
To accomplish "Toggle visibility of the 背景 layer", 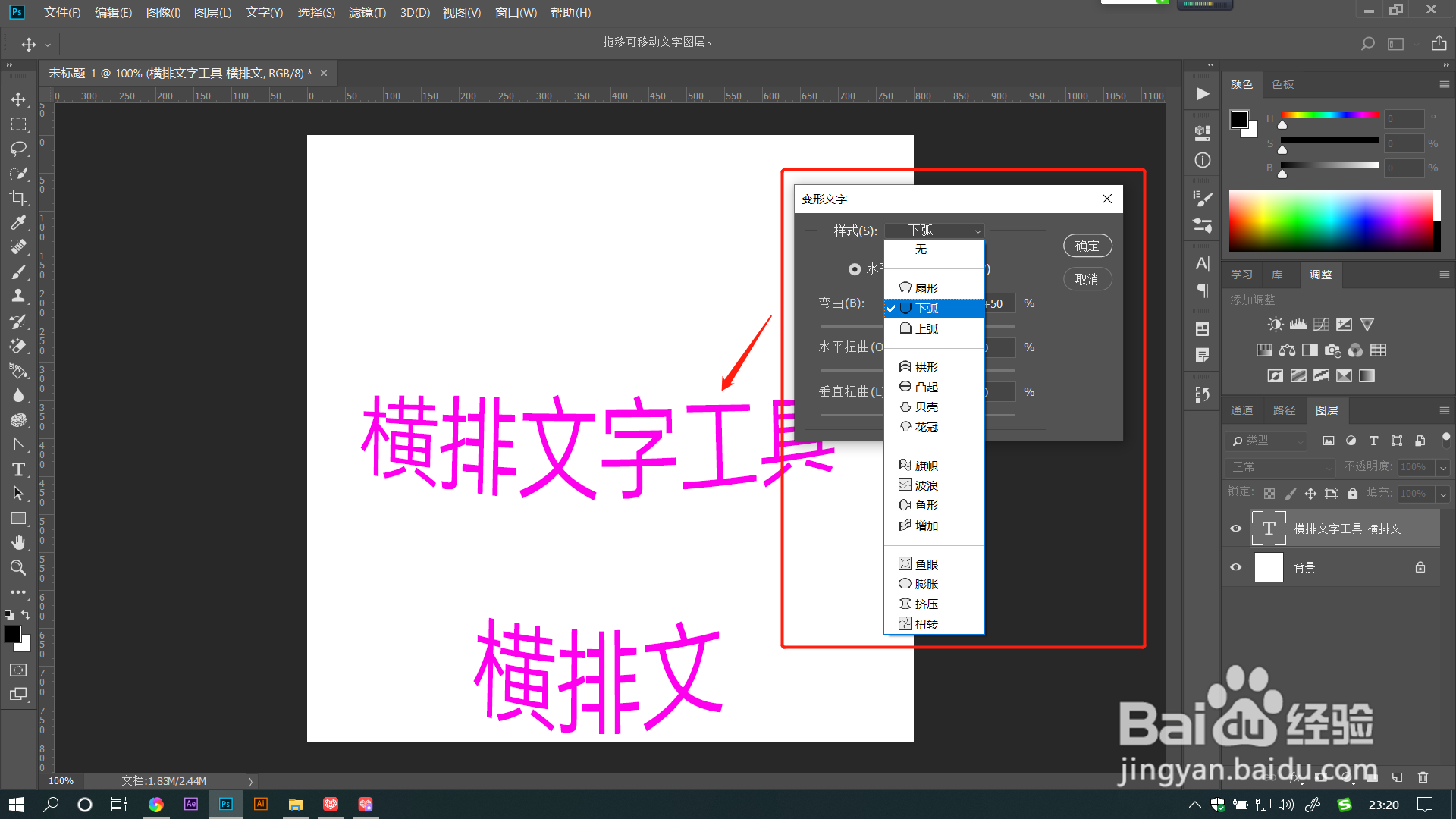I will pyautogui.click(x=1236, y=567).
